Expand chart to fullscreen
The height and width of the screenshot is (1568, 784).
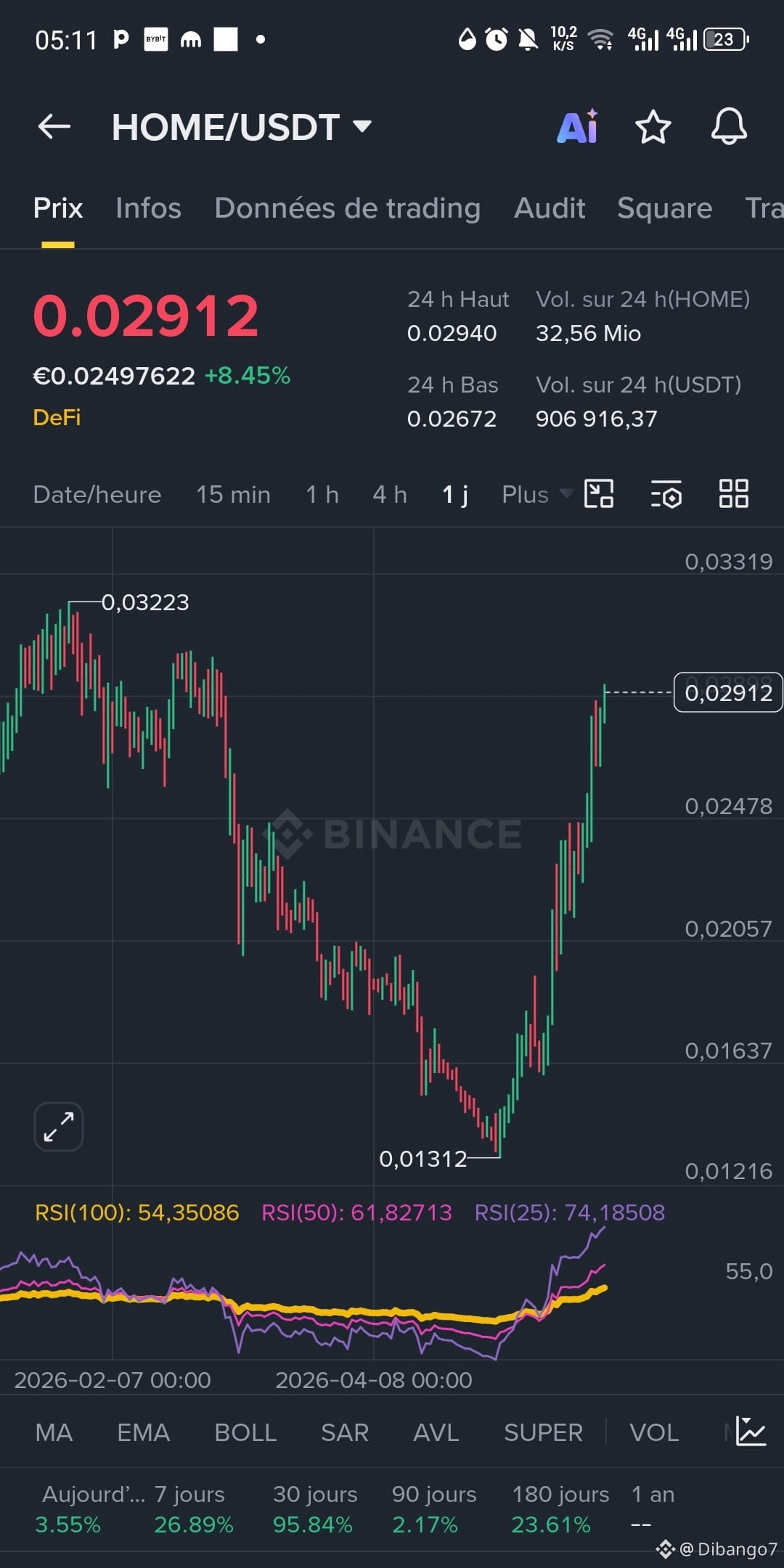[x=59, y=1127]
